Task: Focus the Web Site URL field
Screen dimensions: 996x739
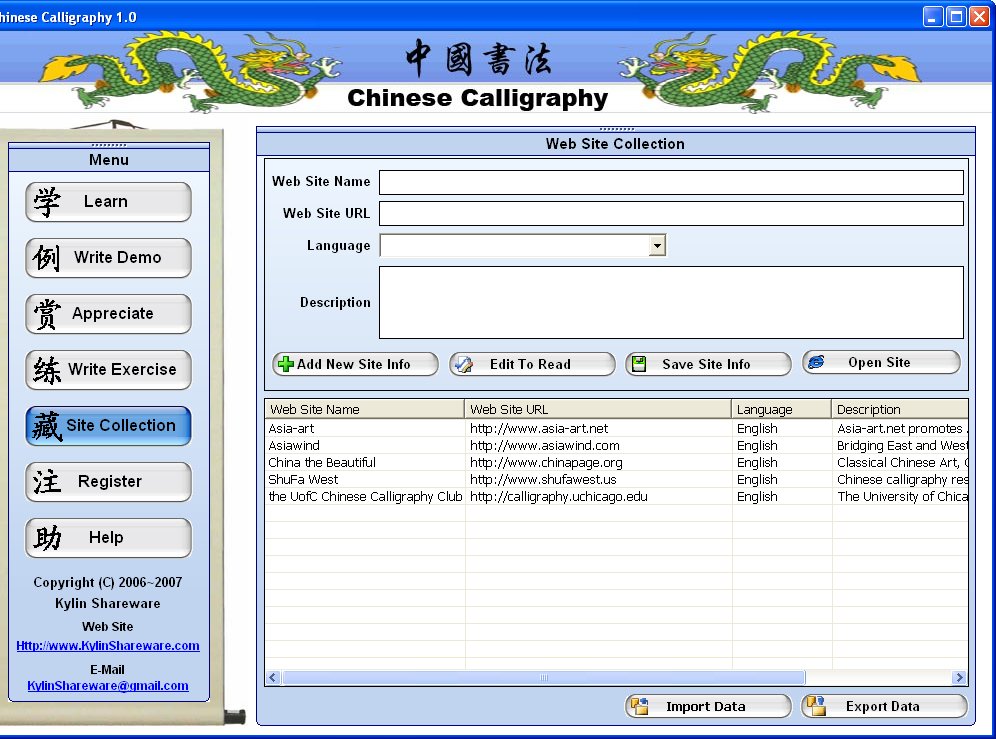Action: point(671,214)
